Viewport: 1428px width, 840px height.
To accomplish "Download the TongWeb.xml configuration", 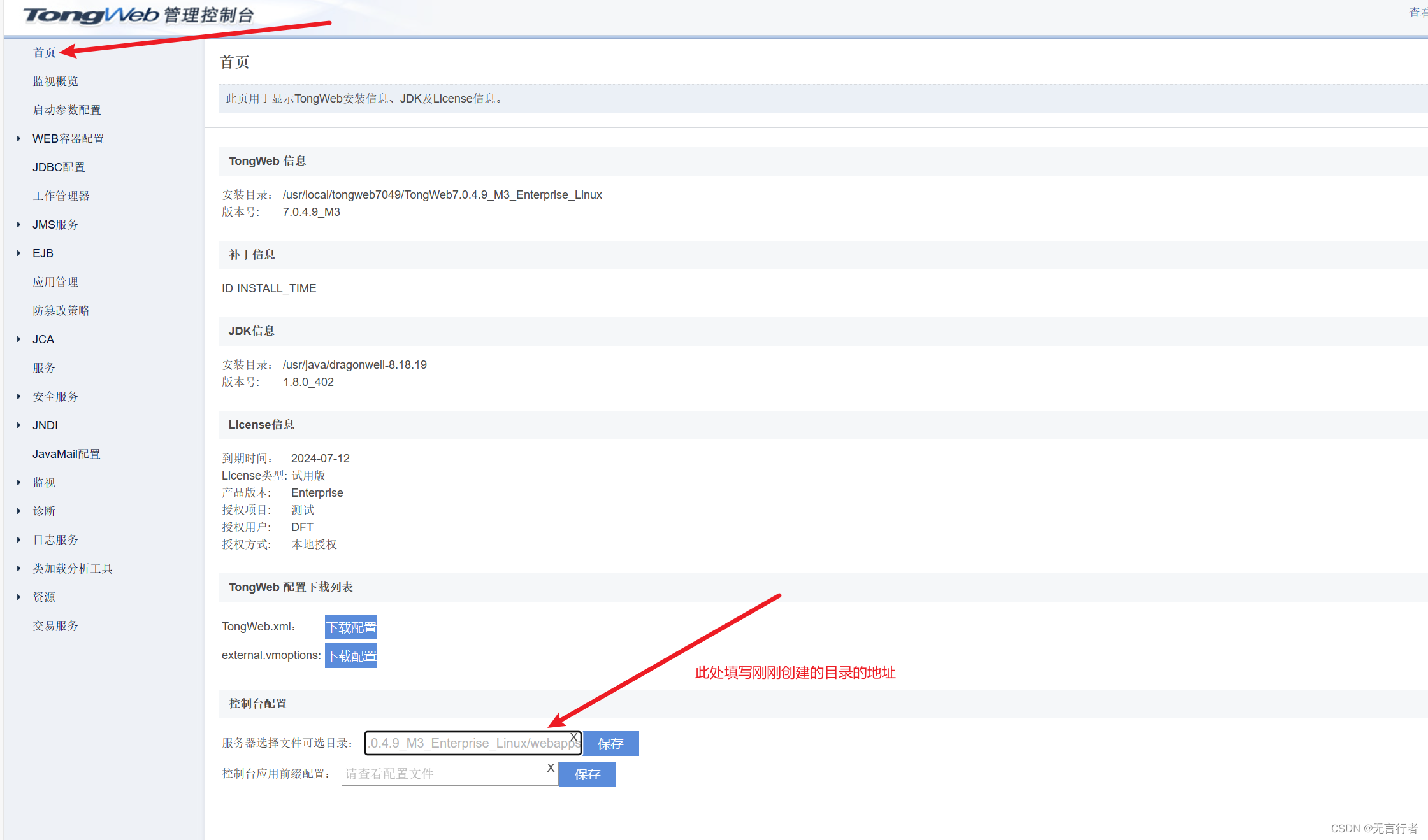I will [351, 627].
